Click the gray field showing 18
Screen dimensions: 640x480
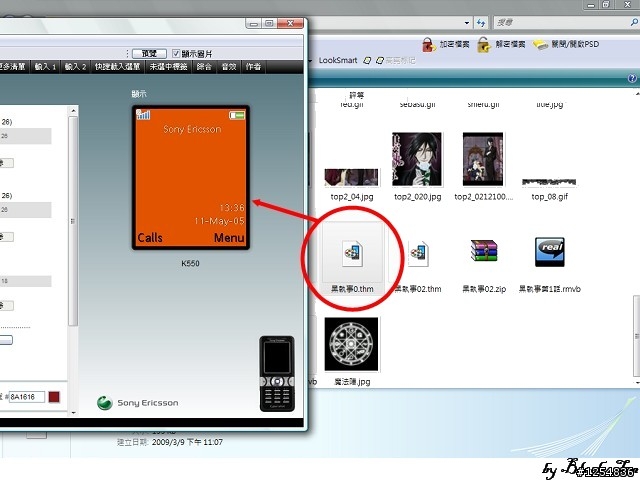click(x=26, y=281)
